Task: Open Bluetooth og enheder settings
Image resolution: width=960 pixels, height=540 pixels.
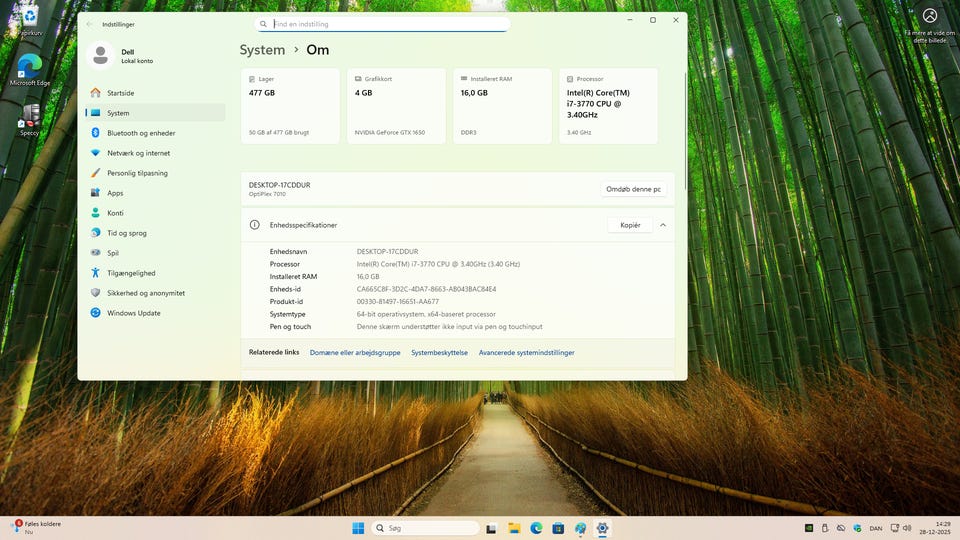Action: [x=141, y=133]
